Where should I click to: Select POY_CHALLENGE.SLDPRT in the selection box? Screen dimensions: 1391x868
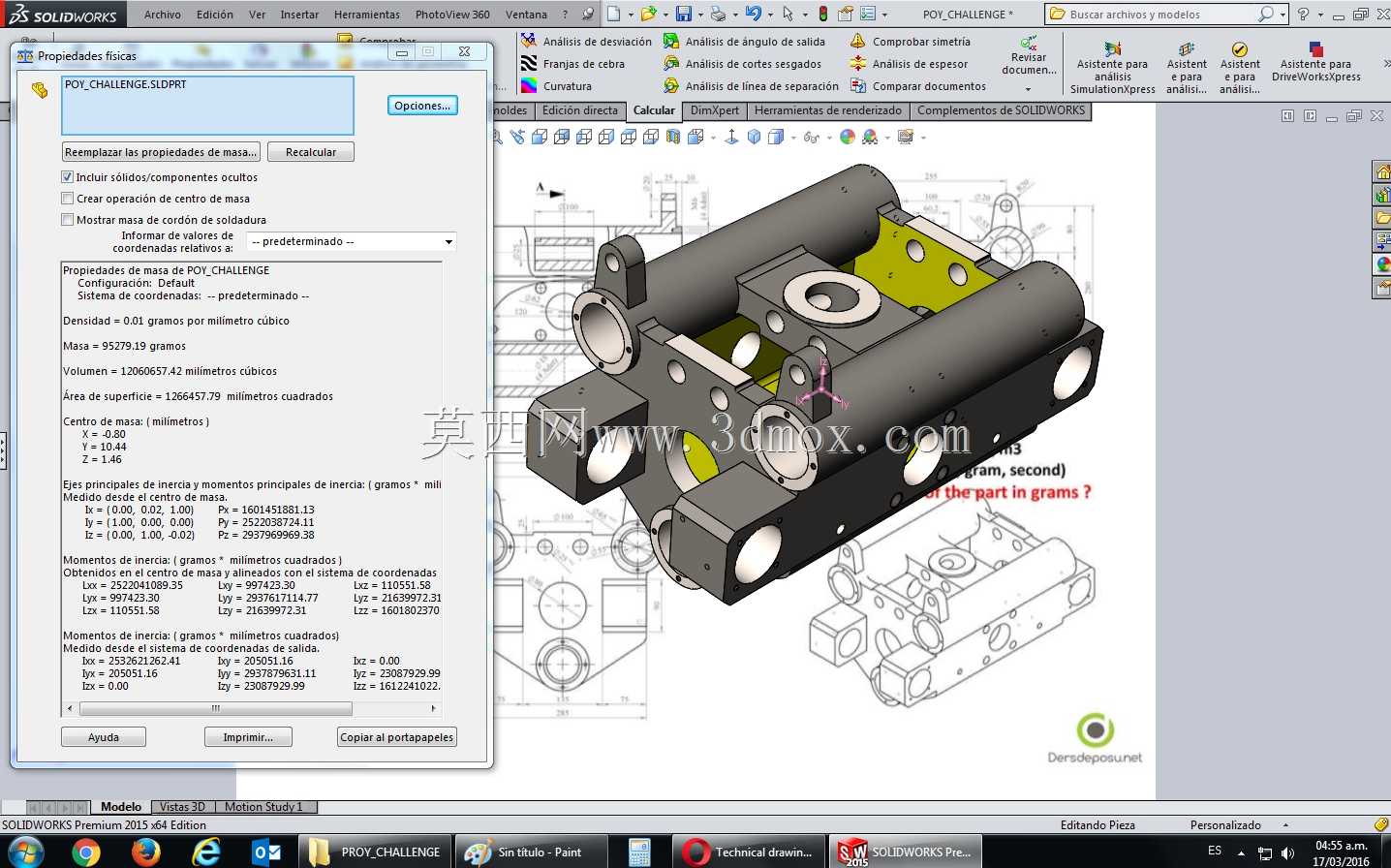point(125,84)
